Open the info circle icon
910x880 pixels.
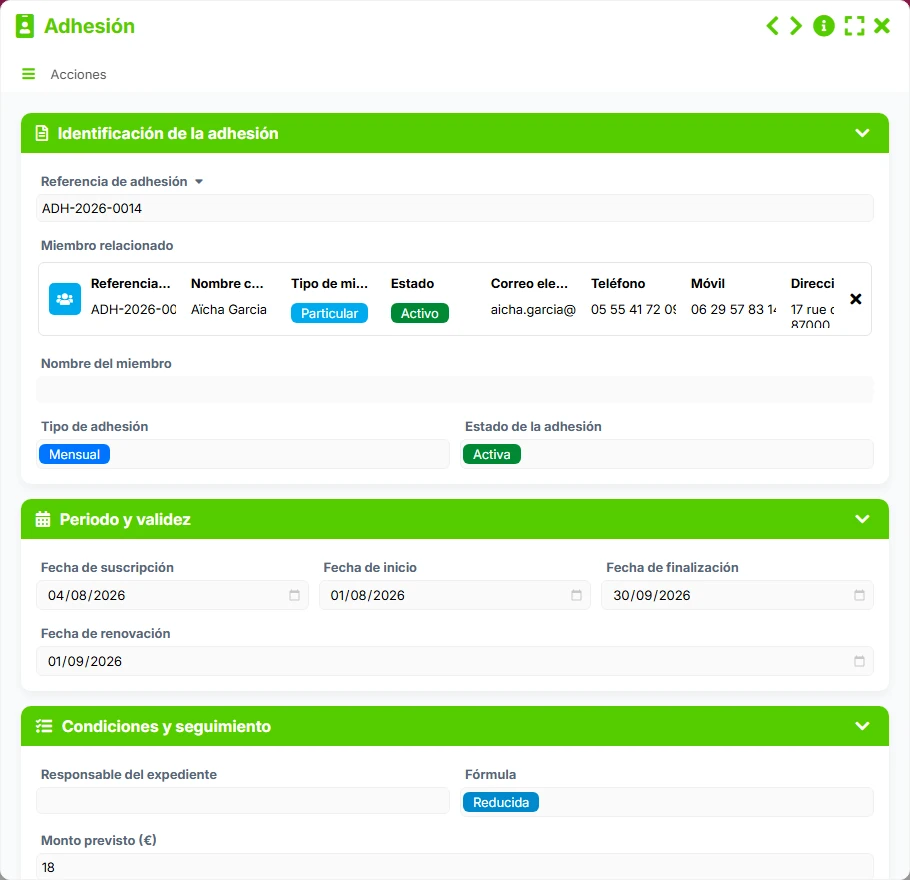click(824, 26)
